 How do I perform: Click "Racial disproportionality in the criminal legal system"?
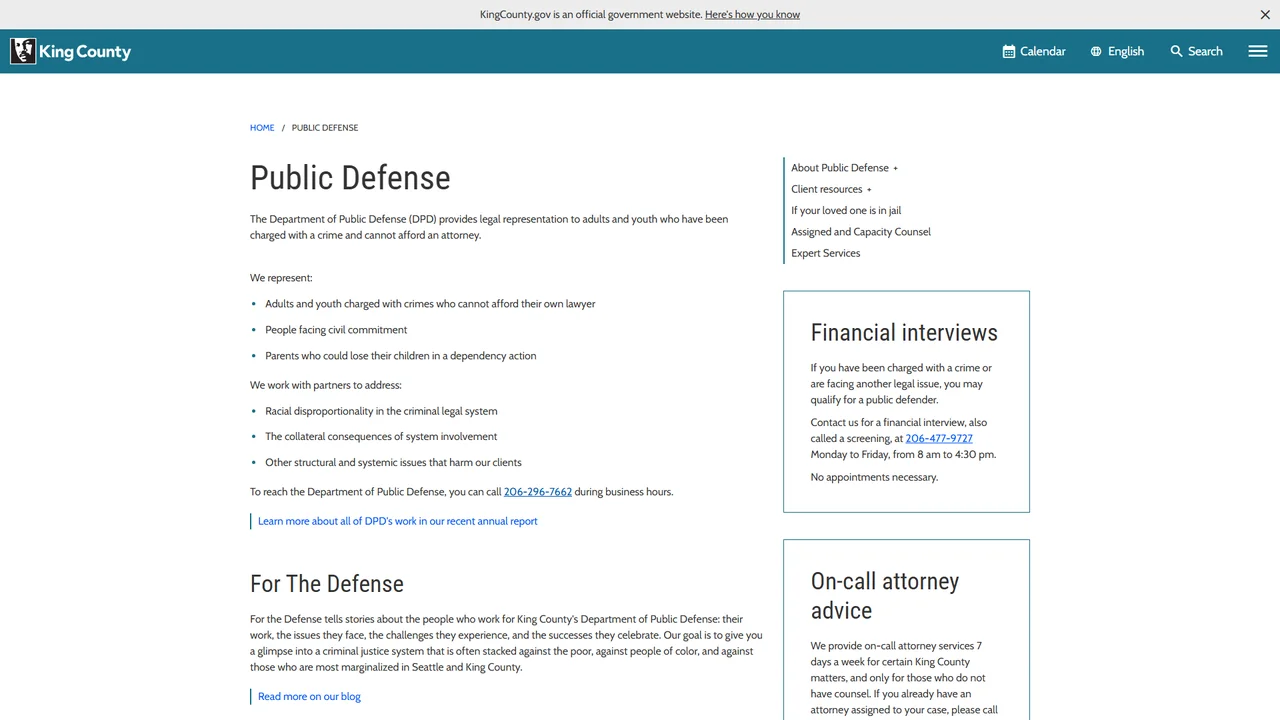tap(381, 411)
